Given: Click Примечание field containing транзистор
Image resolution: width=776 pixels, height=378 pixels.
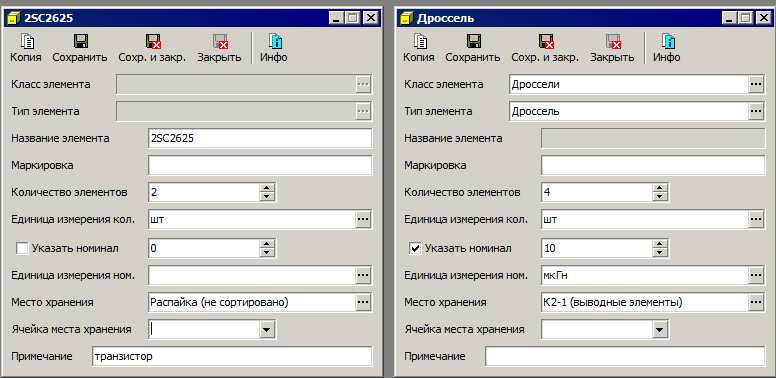Looking at the screenshot, I should [x=232, y=356].
